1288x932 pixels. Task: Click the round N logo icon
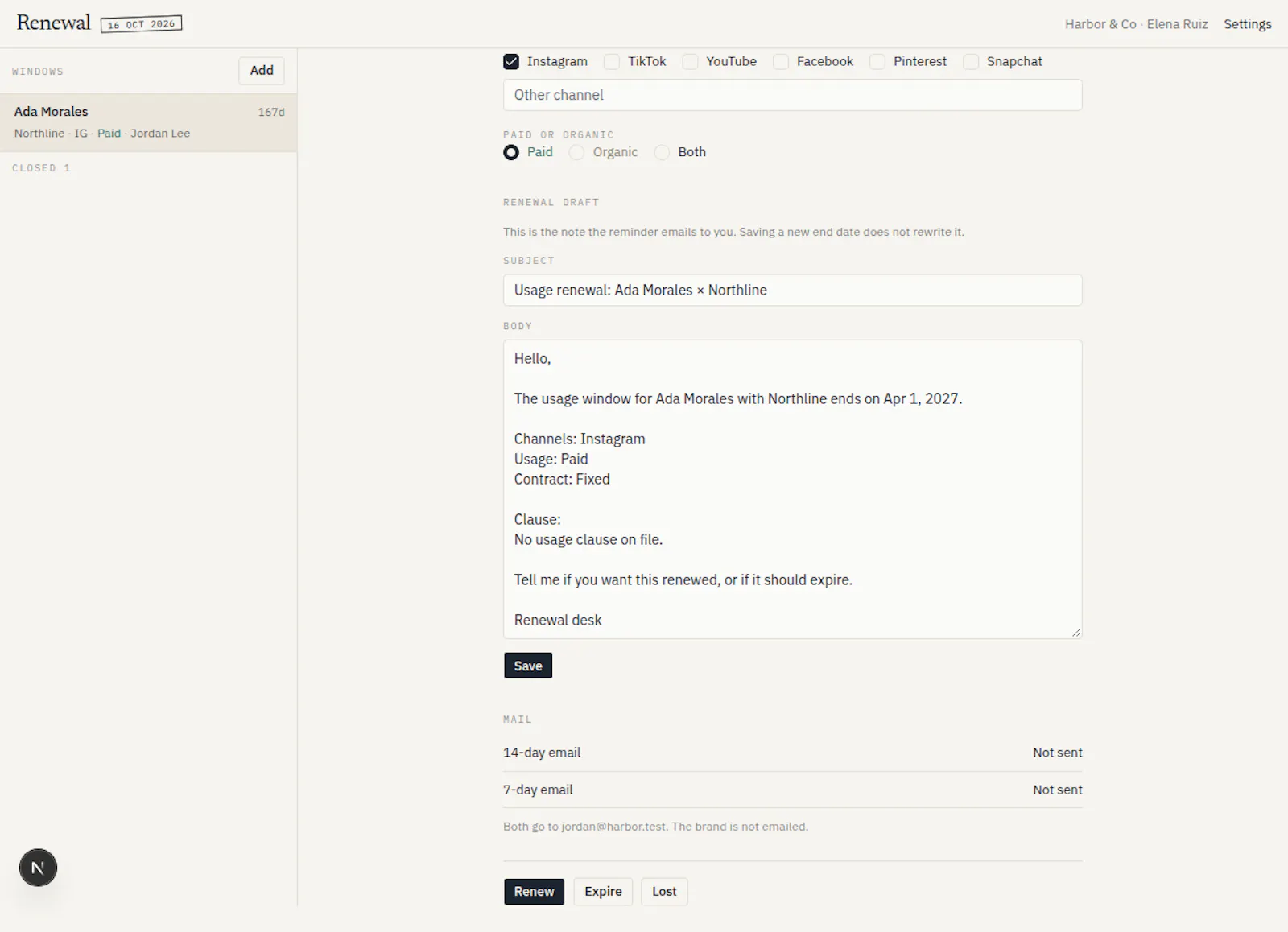[x=38, y=868]
